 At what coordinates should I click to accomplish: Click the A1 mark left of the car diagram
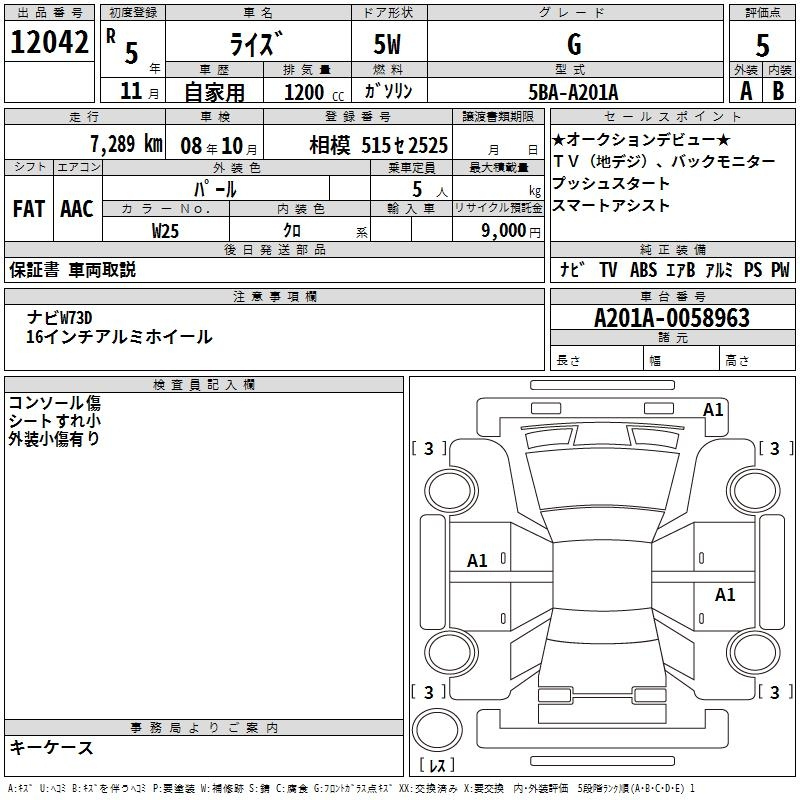pyautogui.click(x=478, y=561)
